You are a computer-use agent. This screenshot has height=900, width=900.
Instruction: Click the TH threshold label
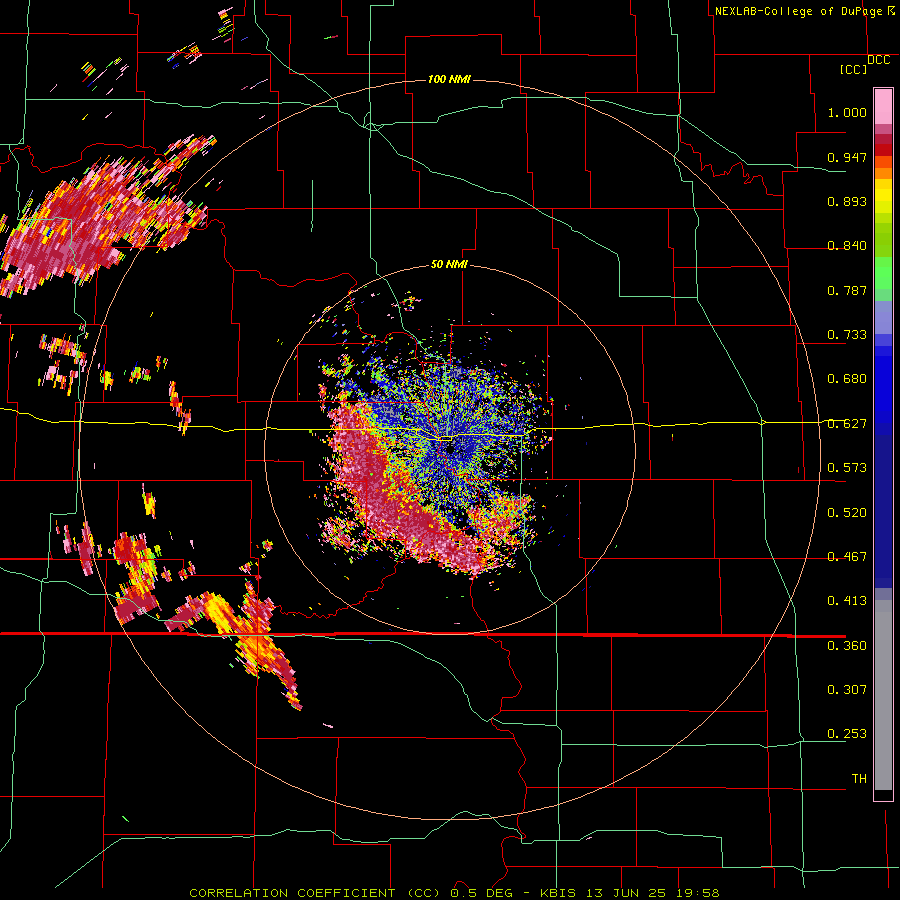point(859,779)
